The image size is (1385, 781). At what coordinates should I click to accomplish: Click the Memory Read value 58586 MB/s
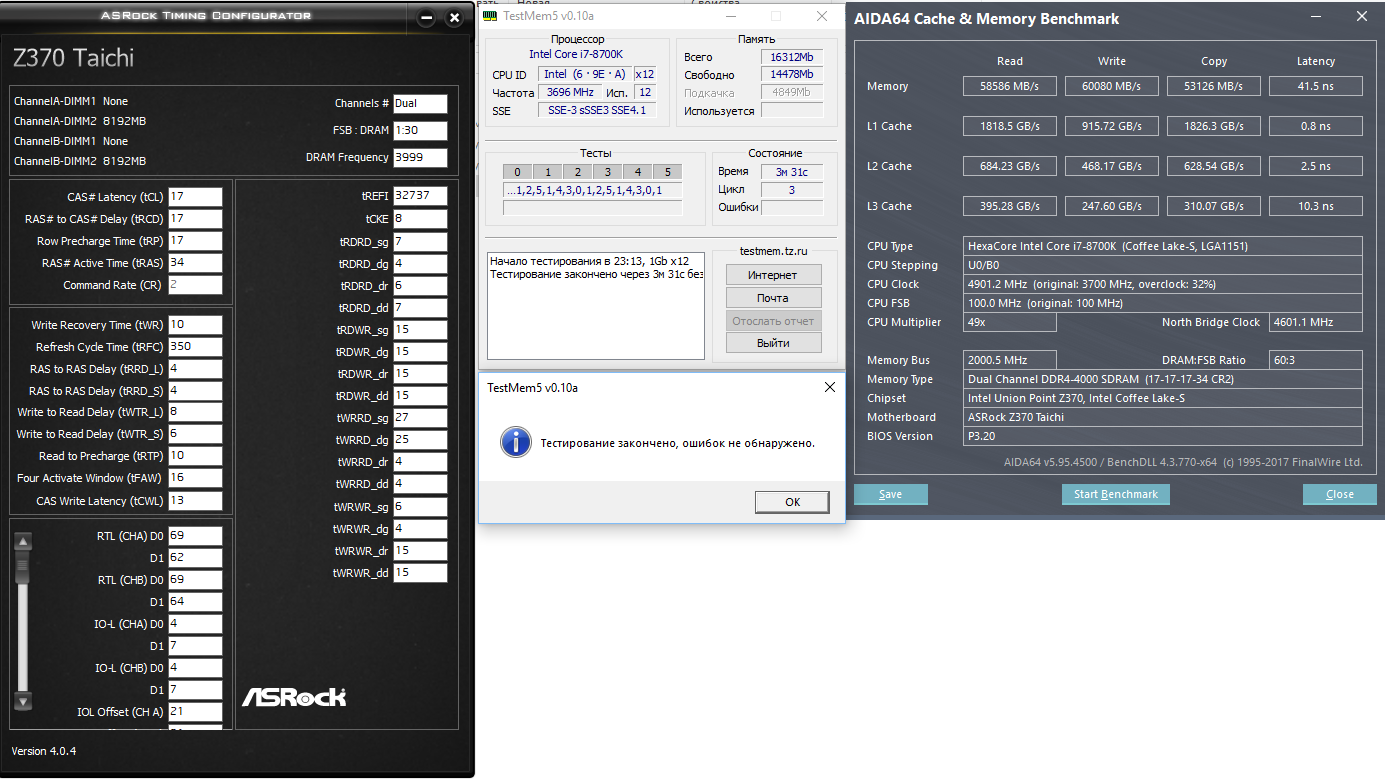(1010, 86)
